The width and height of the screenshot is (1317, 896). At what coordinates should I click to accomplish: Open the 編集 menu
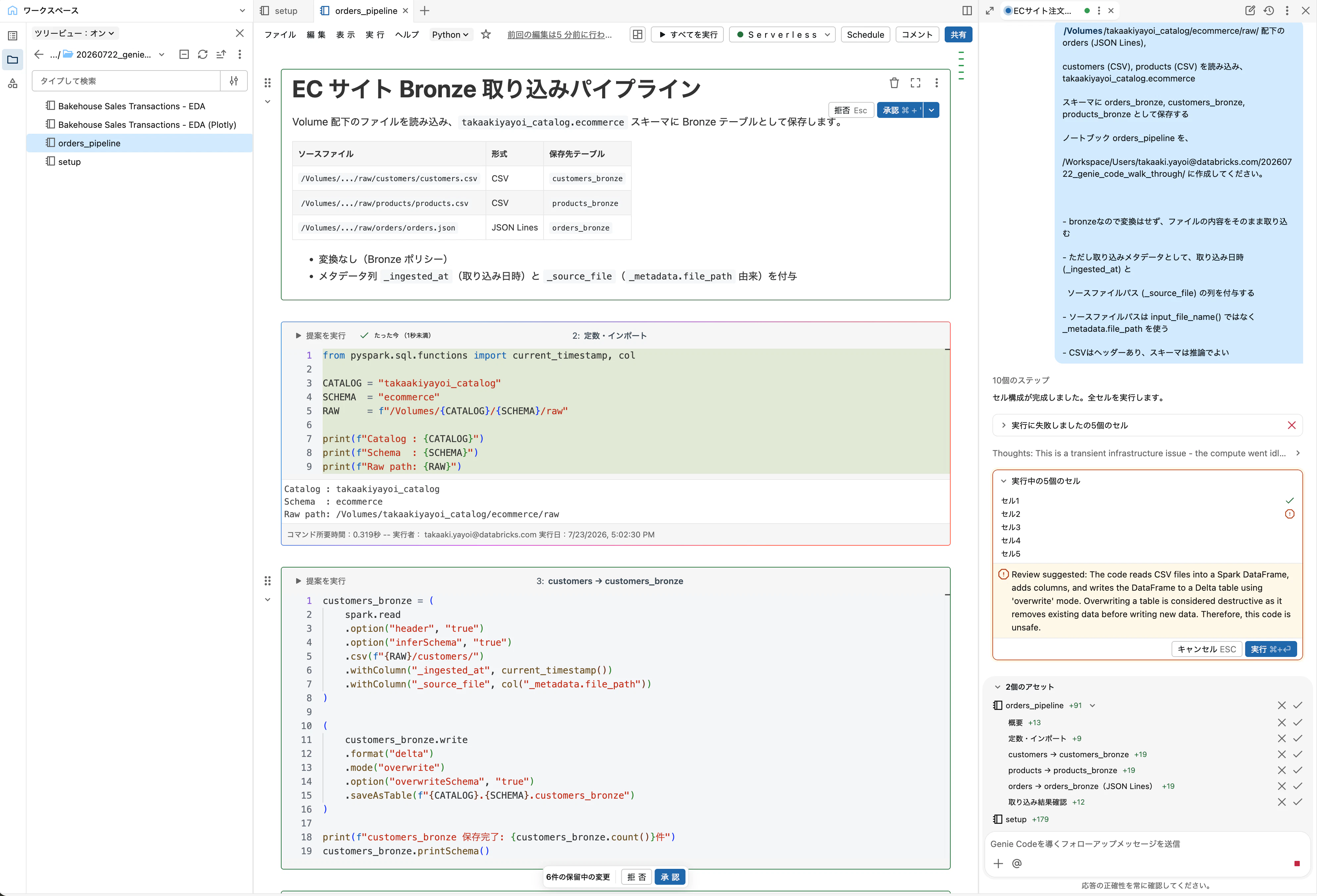(x=316, y=34)
